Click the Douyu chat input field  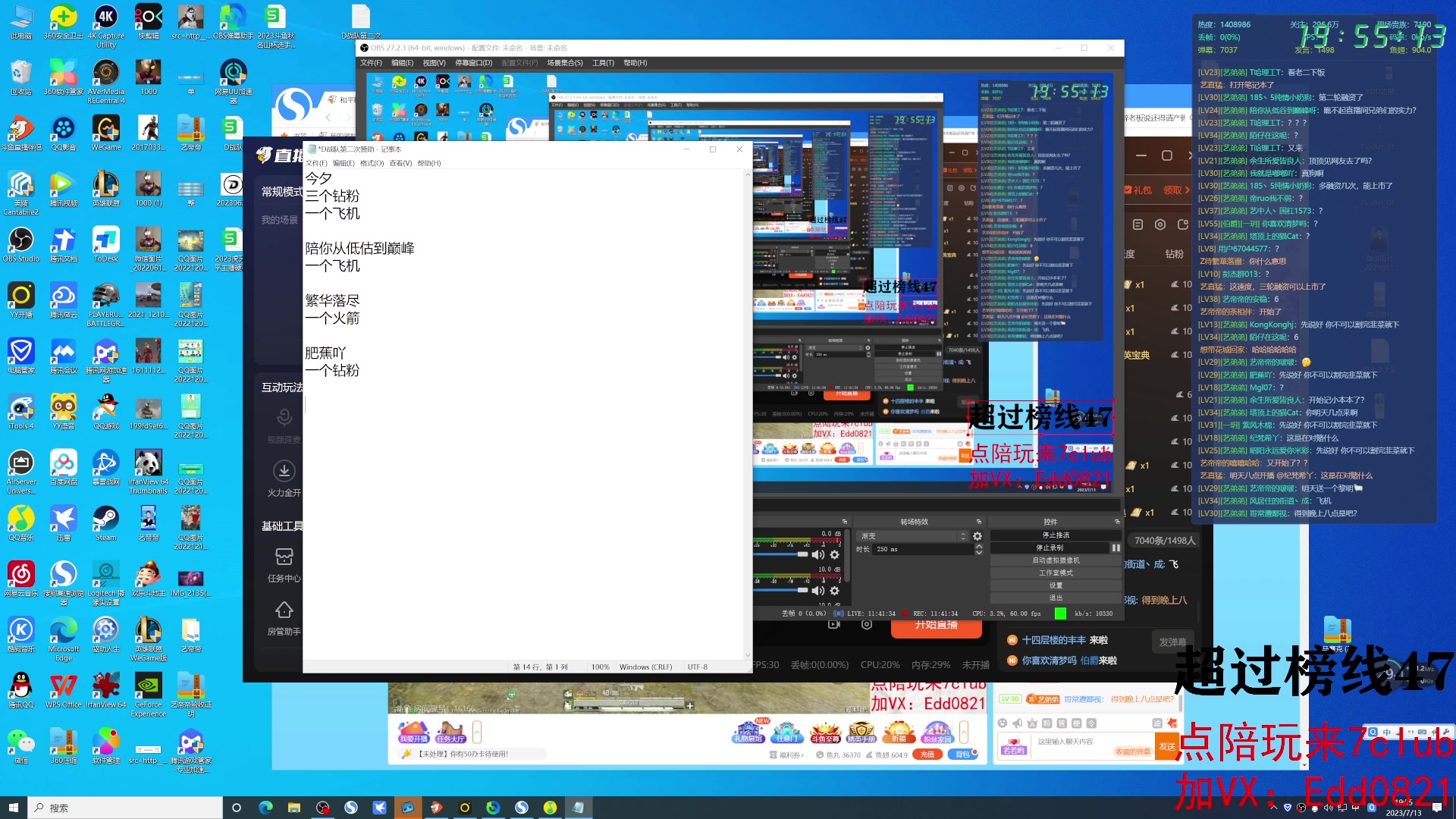tap(1092, 746)
